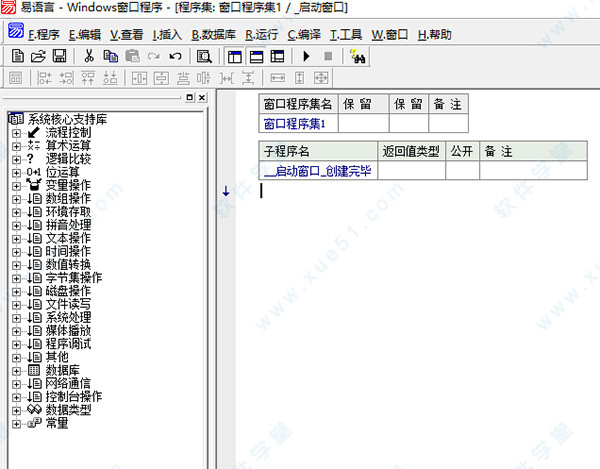Expand the 逻辑比较 tree node
The height and width of the screenshot is (469, 600).
point(16,160)
